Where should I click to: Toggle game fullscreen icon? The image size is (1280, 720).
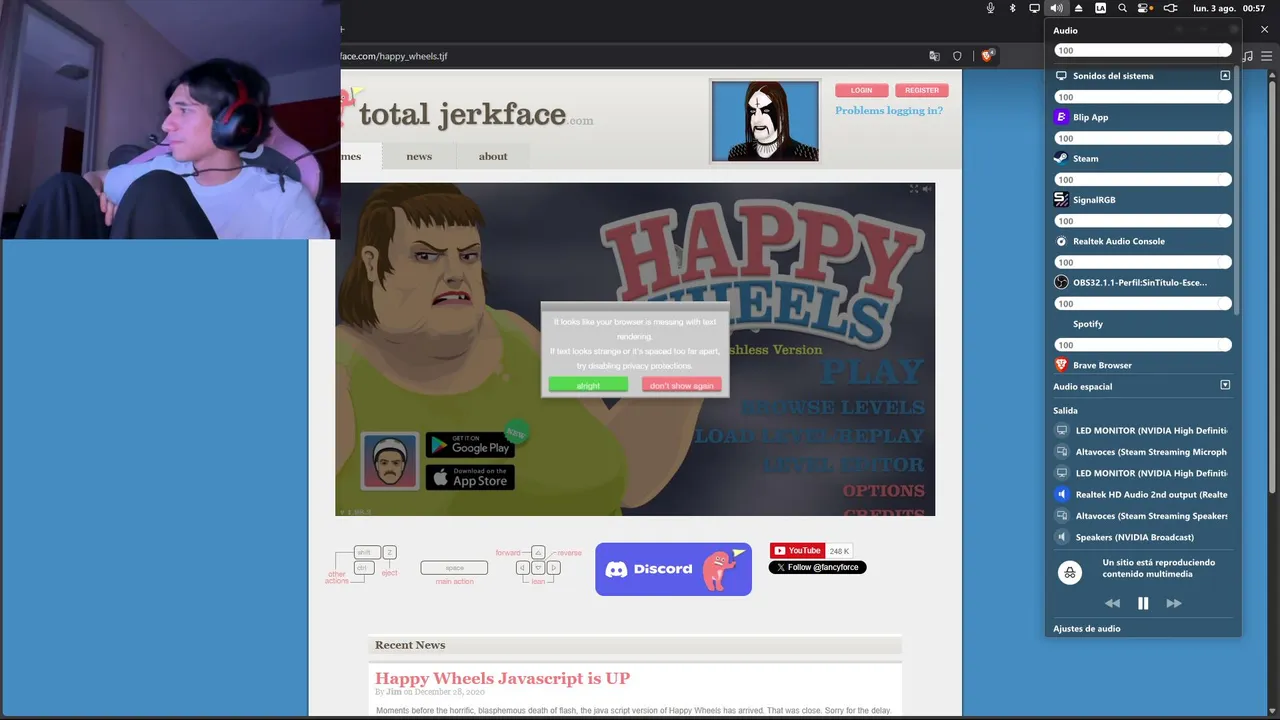(x=913, y=189)
